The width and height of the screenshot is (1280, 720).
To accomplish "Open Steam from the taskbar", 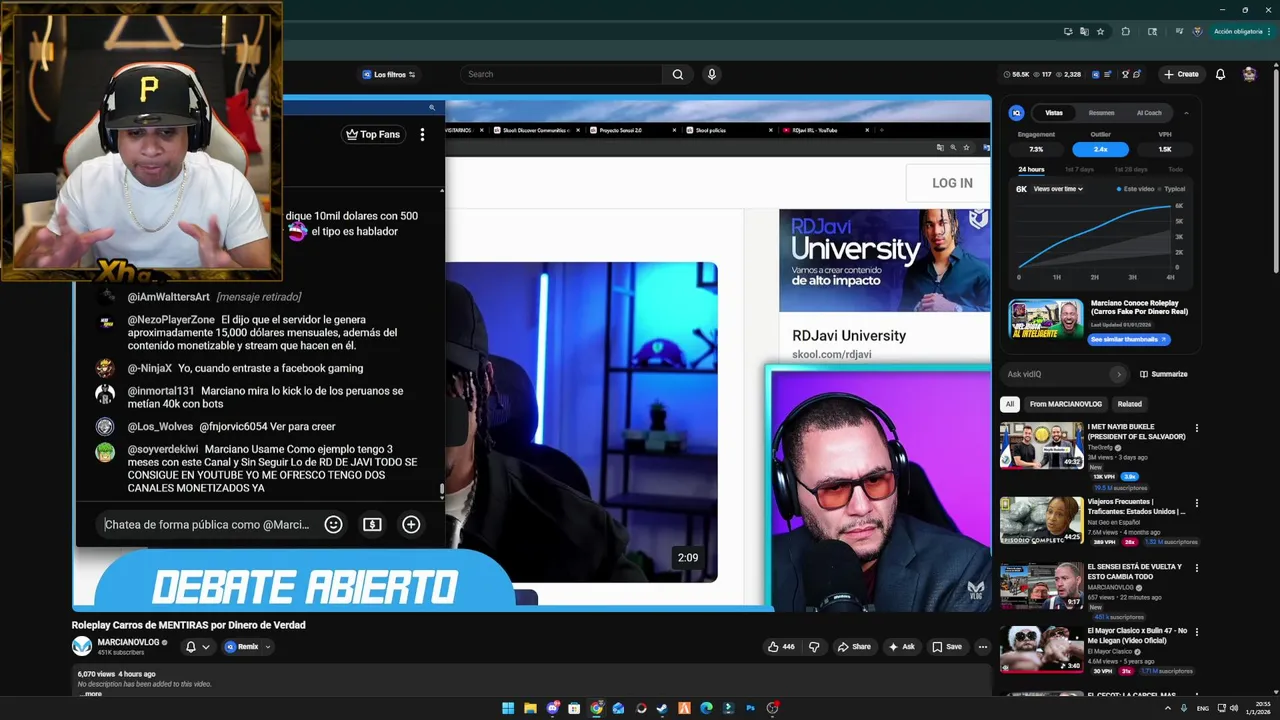I will [662, 708].
